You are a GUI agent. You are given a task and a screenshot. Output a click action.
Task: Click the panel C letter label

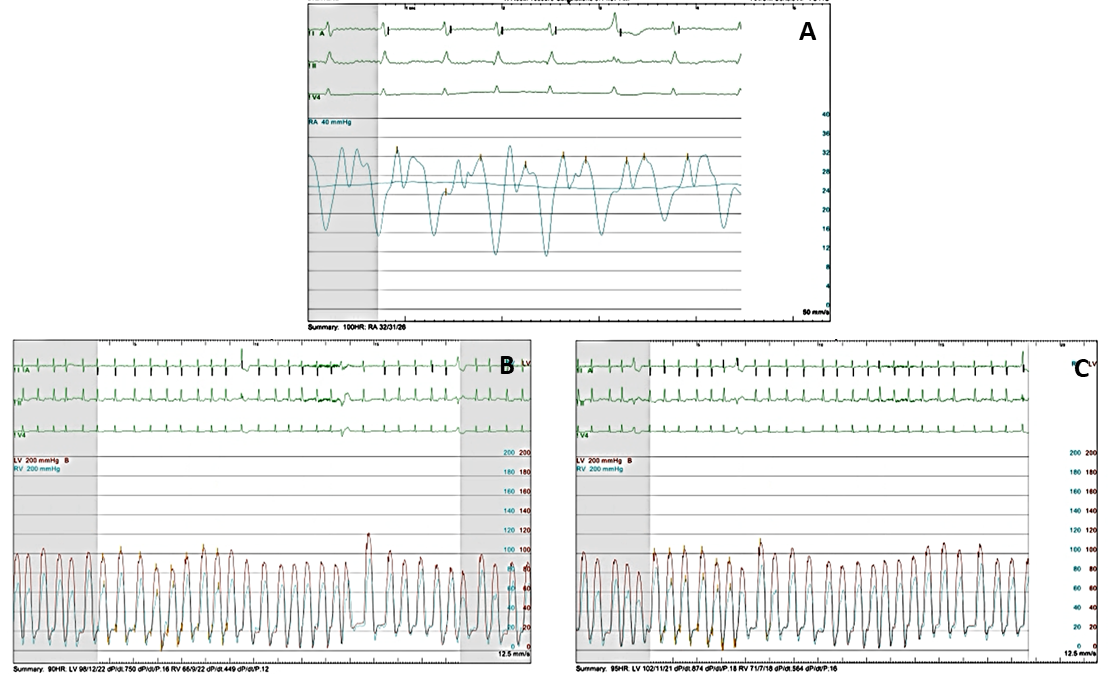pos(1080,369)
